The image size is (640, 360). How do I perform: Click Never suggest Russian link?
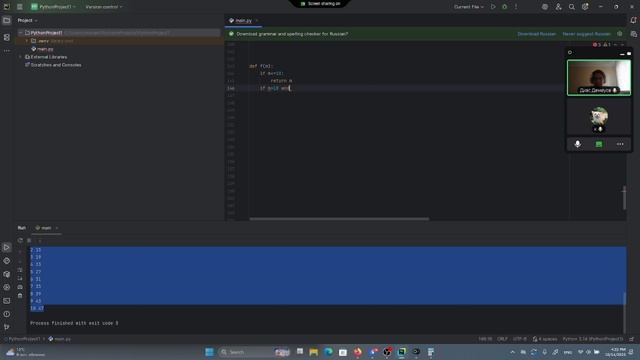[x=587, y=34]
